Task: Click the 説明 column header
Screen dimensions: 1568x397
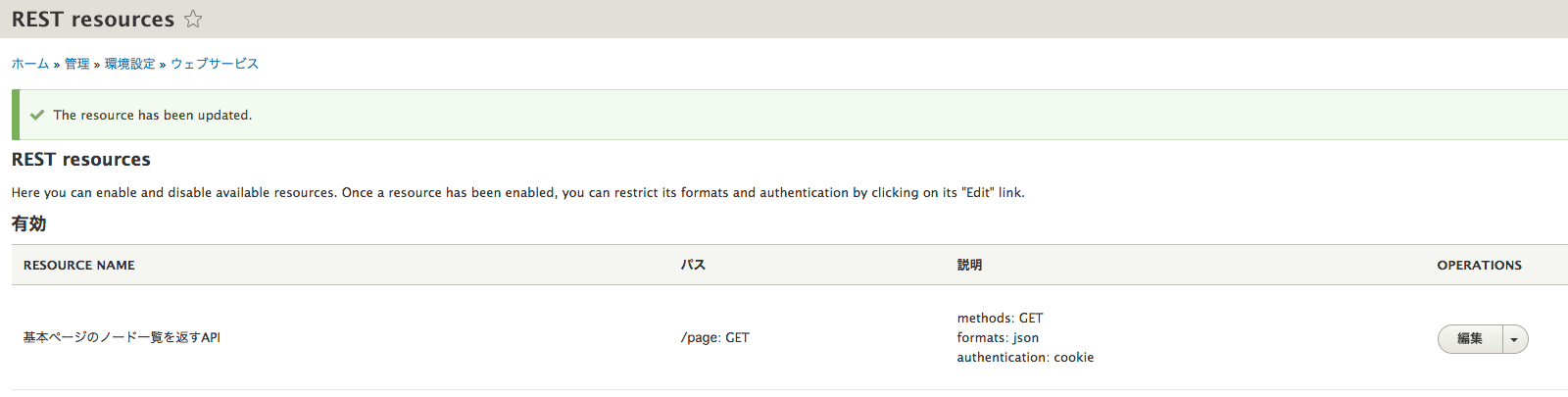Action: pos(969,266)
